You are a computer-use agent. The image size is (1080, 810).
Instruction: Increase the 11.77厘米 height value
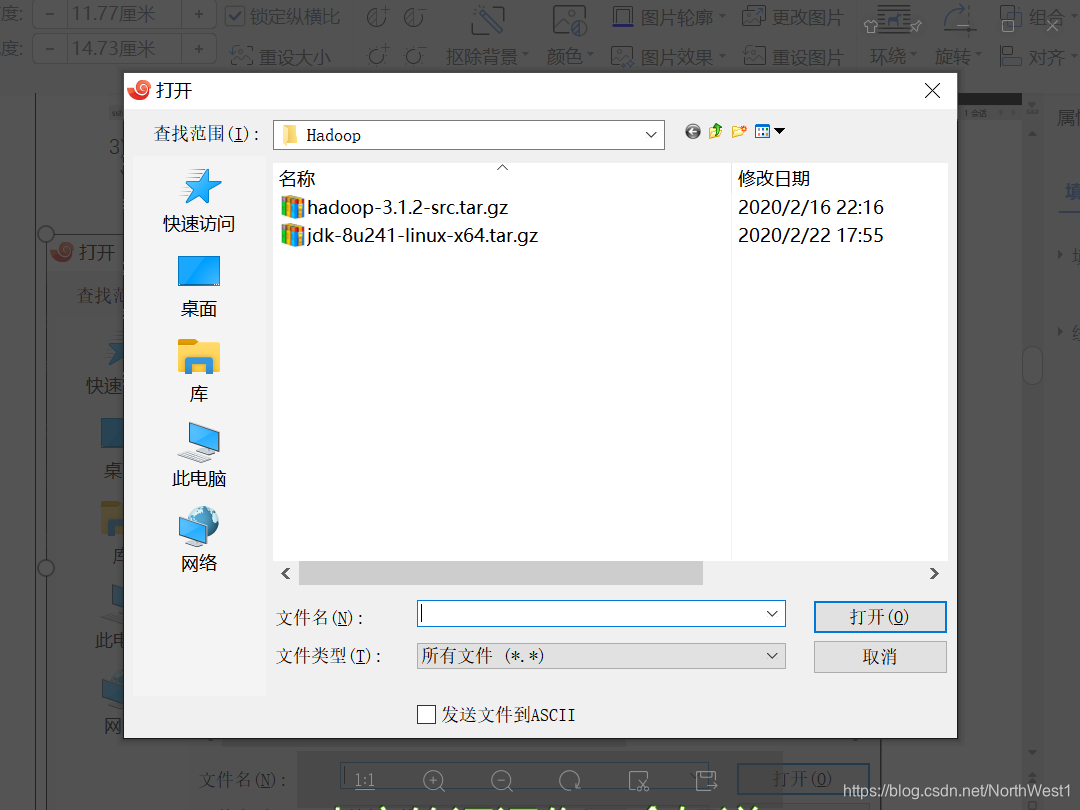click(x=199, y=14)
